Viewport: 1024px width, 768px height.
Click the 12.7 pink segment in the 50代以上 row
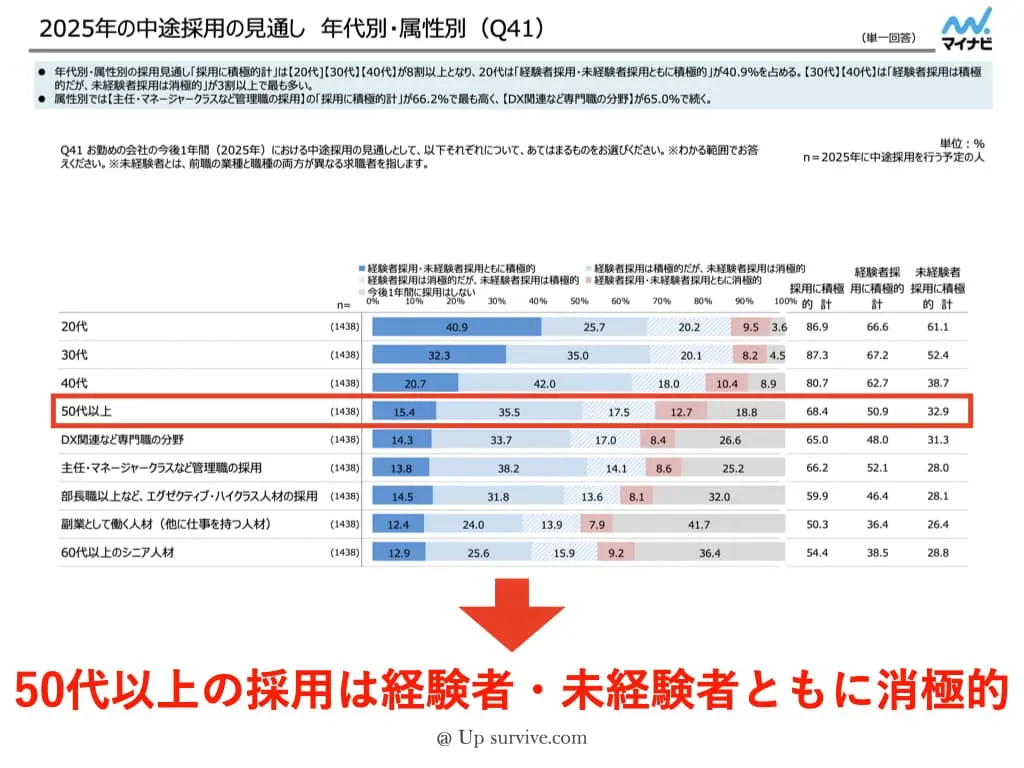pos(681,411)
